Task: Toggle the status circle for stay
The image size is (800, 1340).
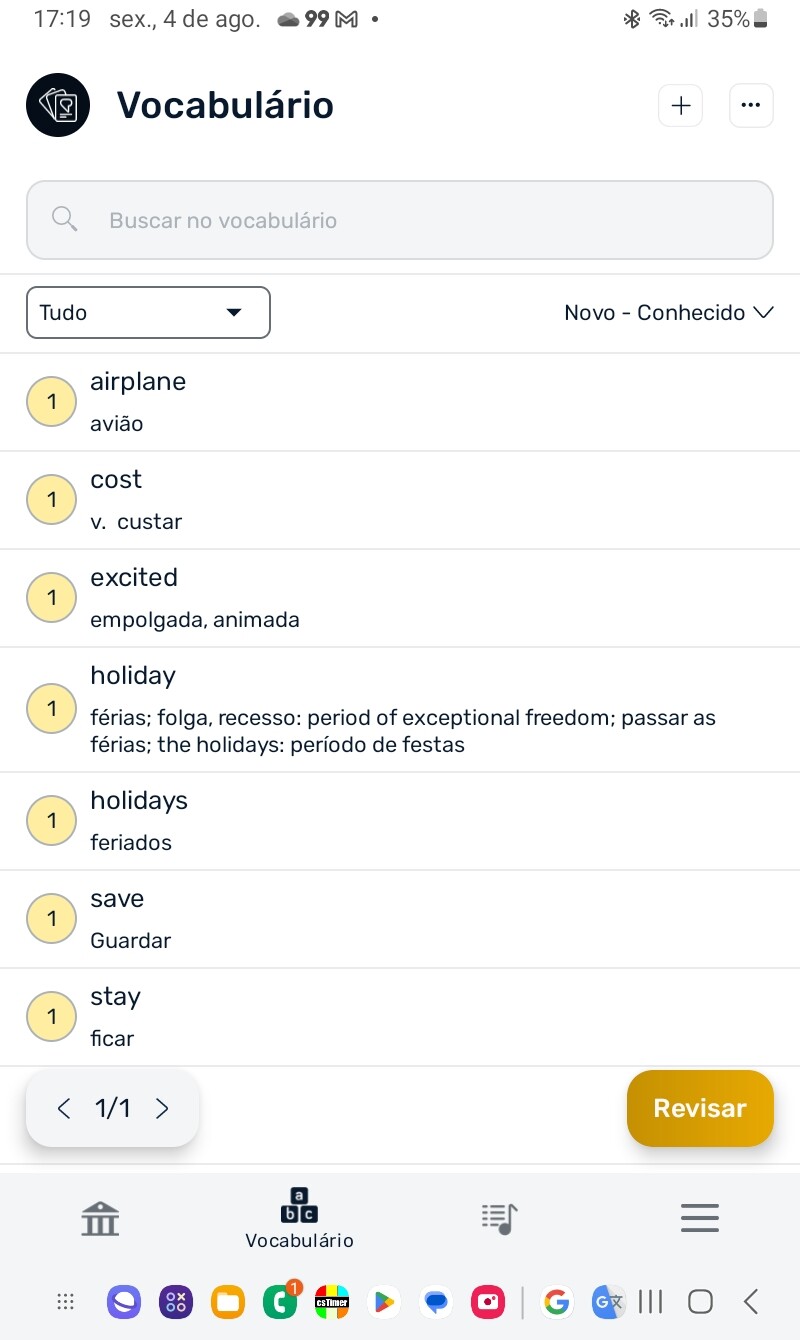Action: 51,1017
